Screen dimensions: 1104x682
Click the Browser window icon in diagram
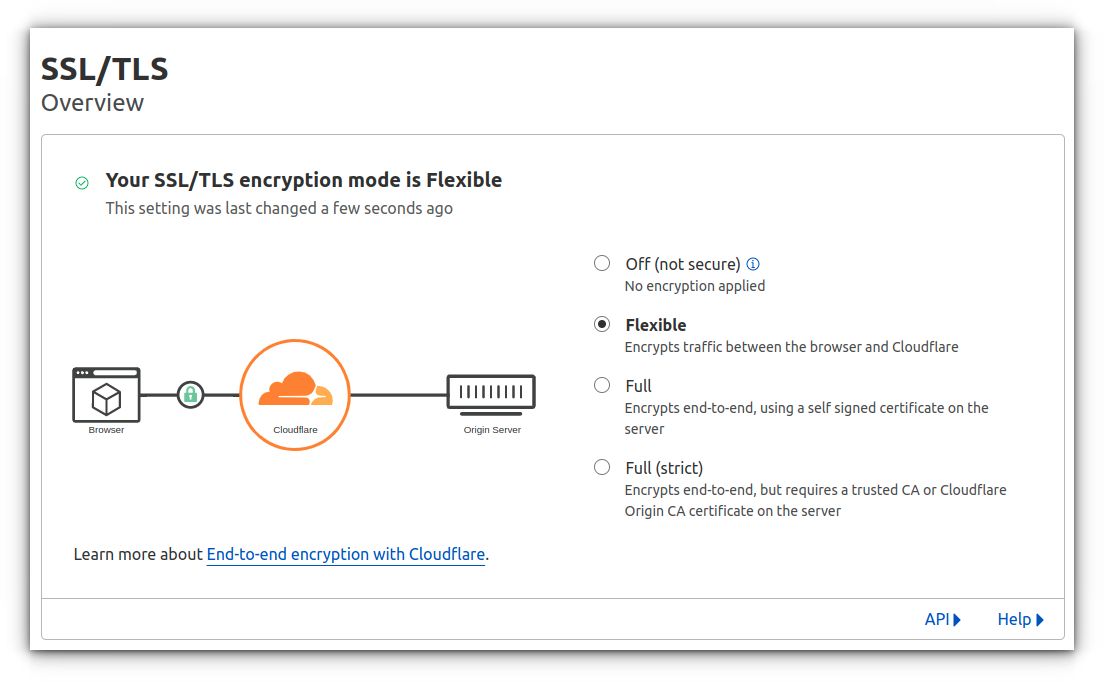[x=106, y=395]
